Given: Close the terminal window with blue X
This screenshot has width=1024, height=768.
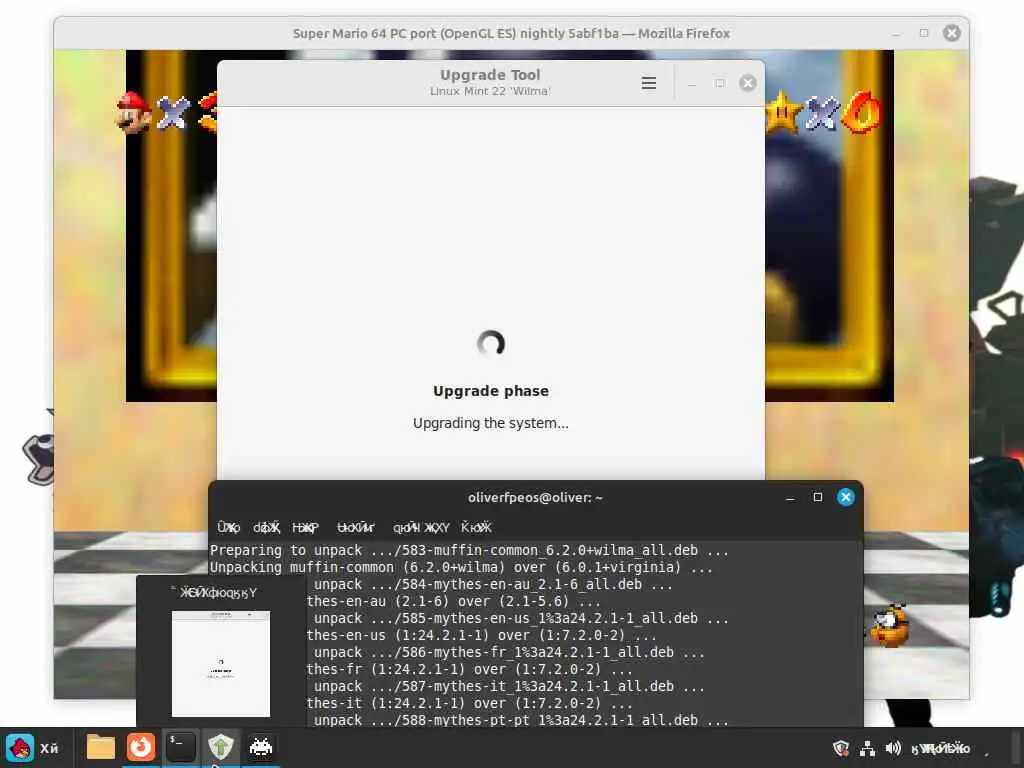Looking at the screenshot, I should pyautogui.click(x=846, y=497).
